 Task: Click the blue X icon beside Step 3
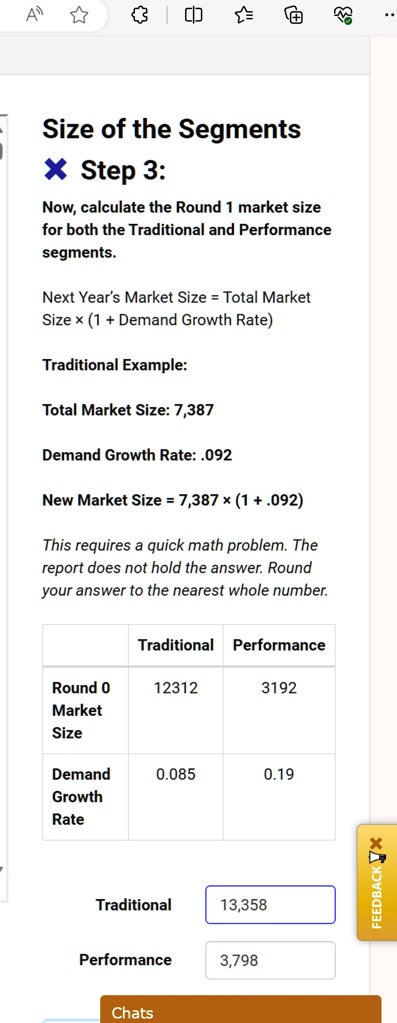coord(55,171)
